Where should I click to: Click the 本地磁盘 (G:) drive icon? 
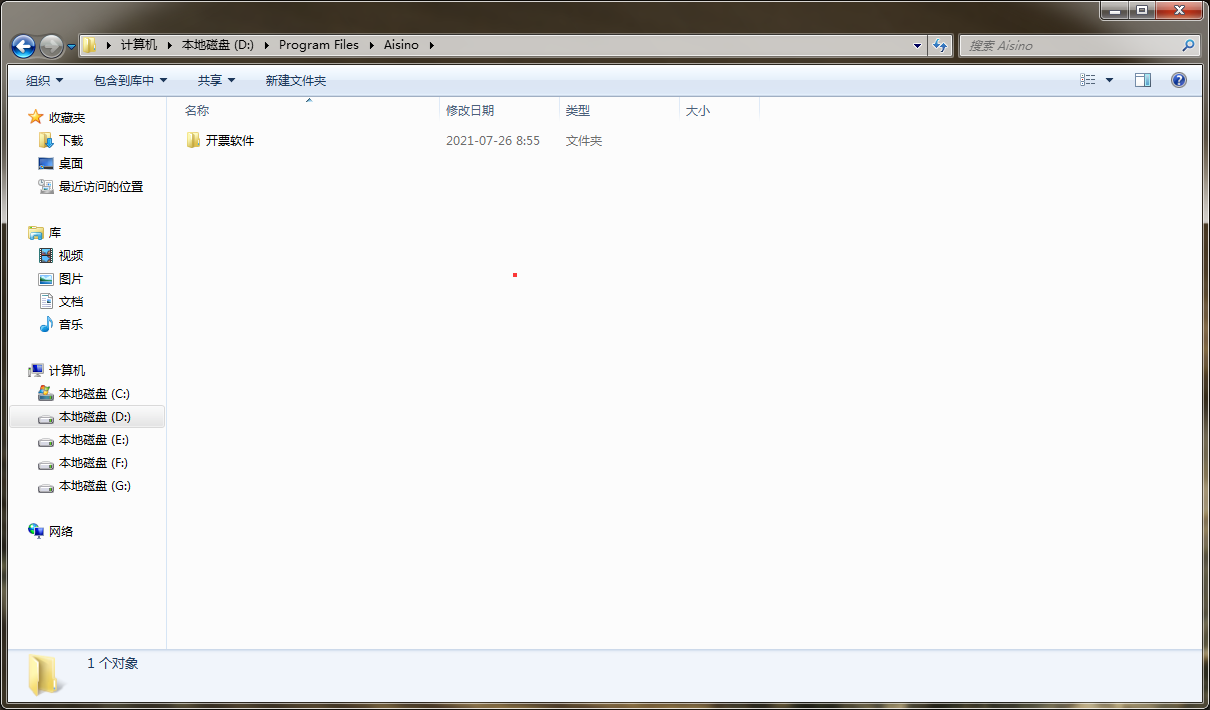46,487
